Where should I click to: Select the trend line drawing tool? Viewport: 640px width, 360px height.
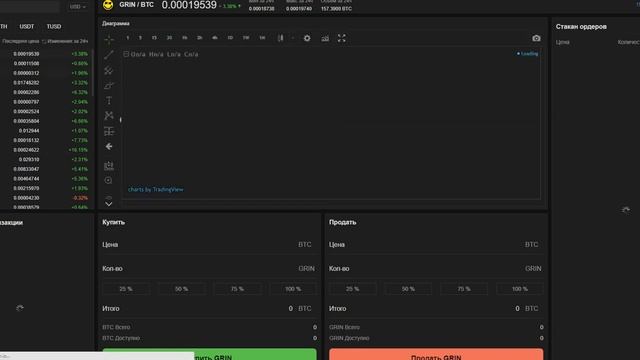click(109, 55)
